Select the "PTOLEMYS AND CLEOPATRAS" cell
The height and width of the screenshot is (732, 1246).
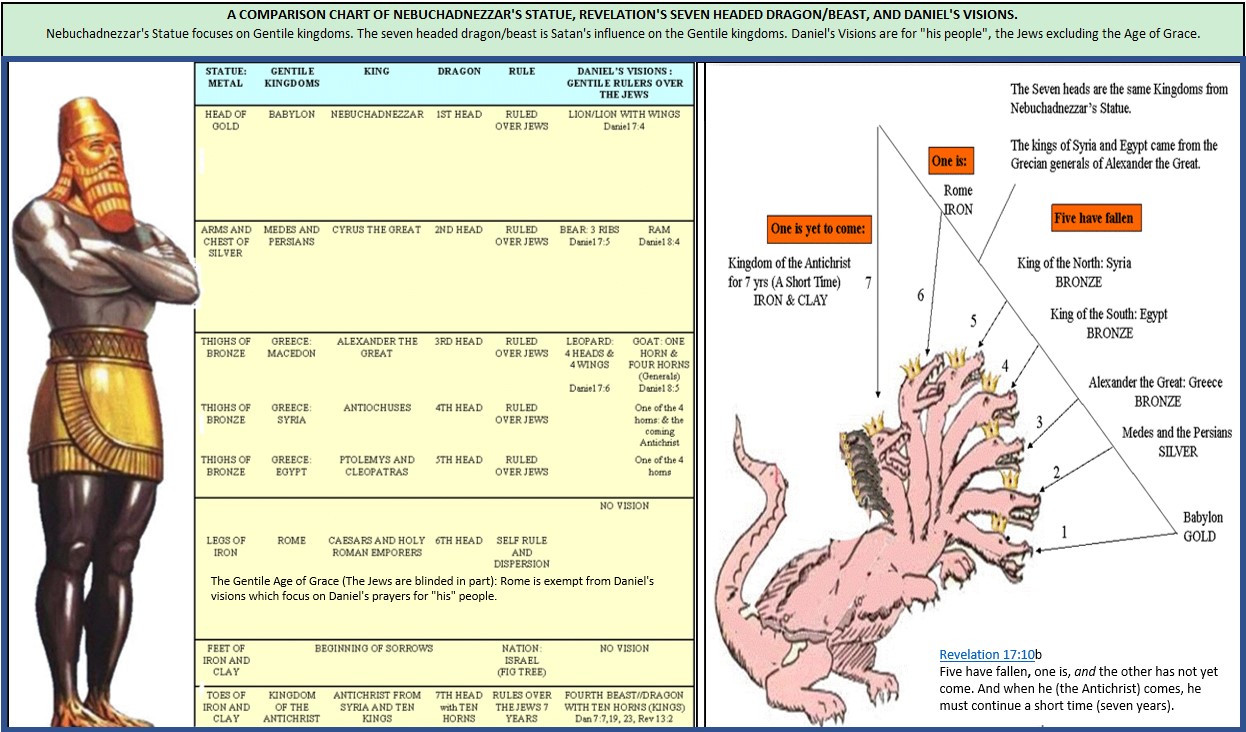pyautogui.click(x=376, y=465)
